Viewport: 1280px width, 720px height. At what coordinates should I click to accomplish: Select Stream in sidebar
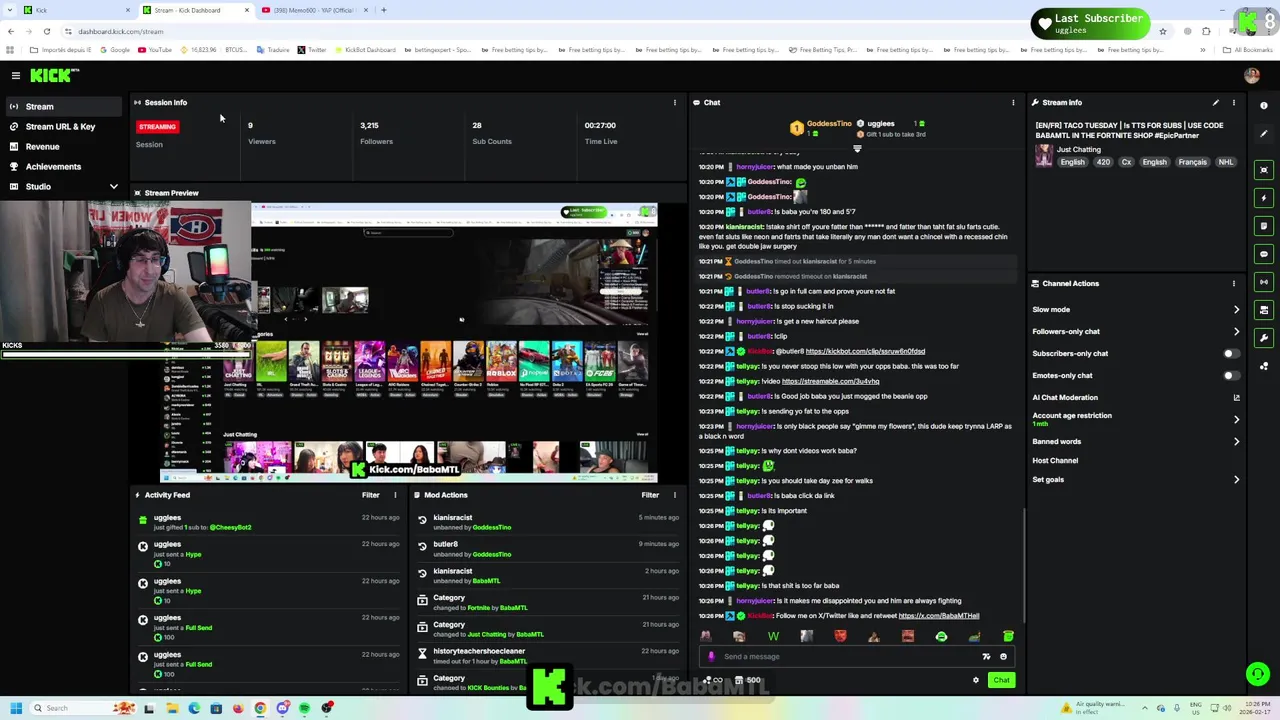(x=62, y=107)
